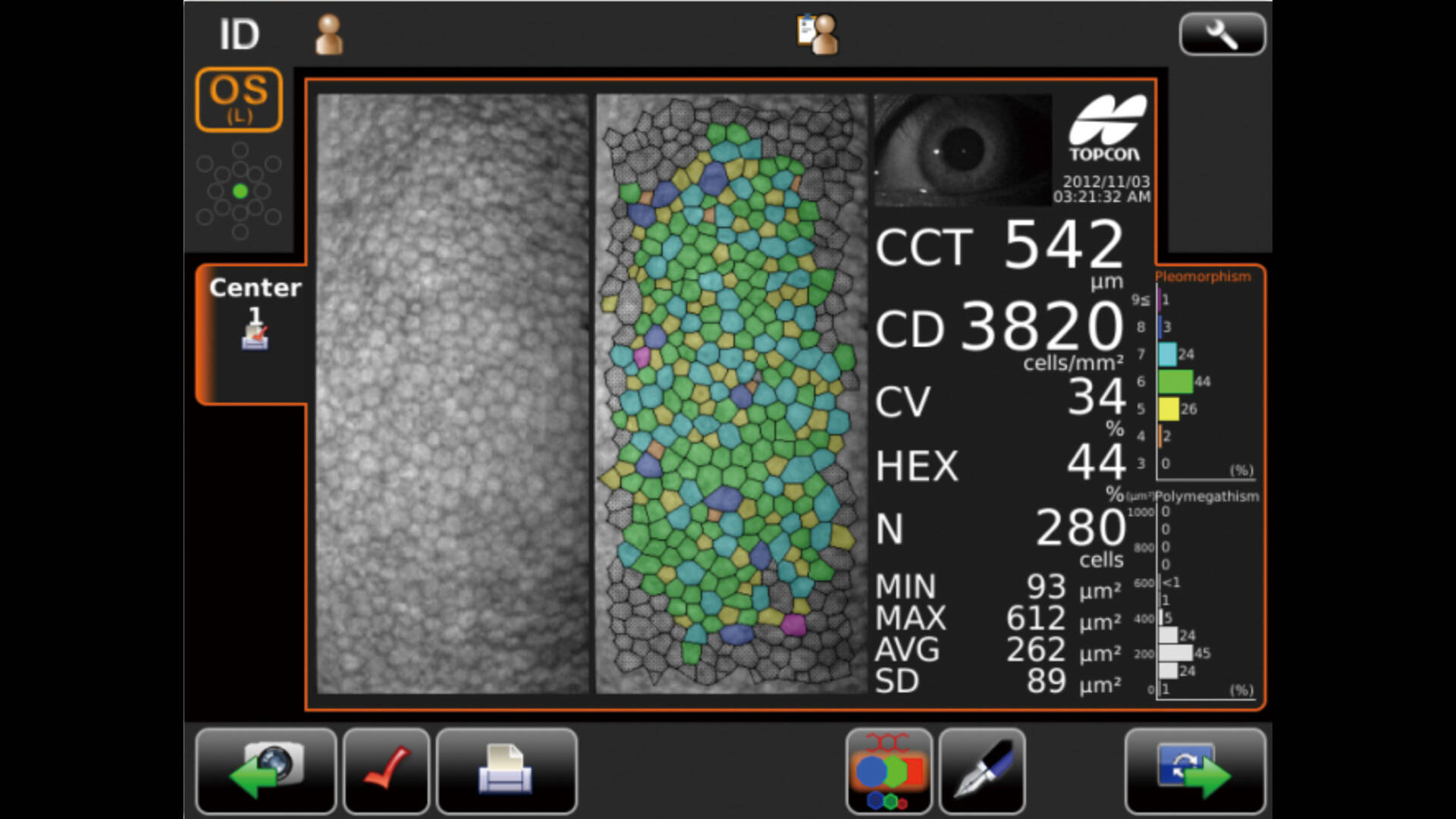1456x819 pixels.
Task: Click the anterior eye photo thumbnail
Action: [x=962, y=149]
